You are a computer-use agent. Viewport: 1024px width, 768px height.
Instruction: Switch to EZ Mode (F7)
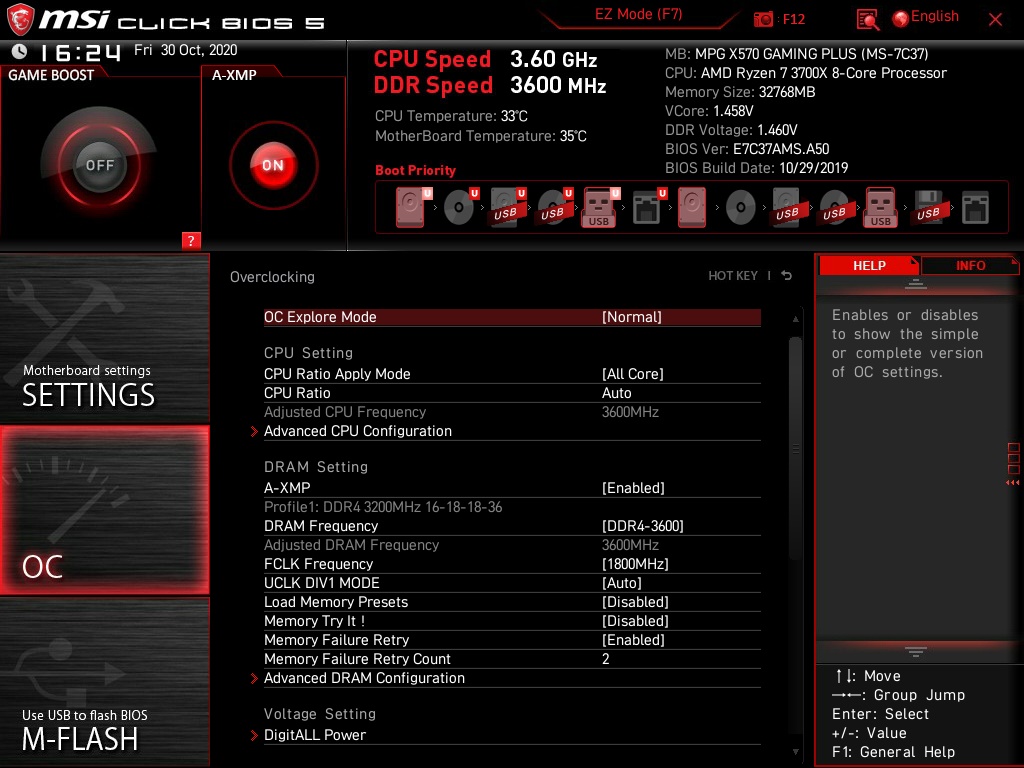pyautogui.click(x=638, y=15)
